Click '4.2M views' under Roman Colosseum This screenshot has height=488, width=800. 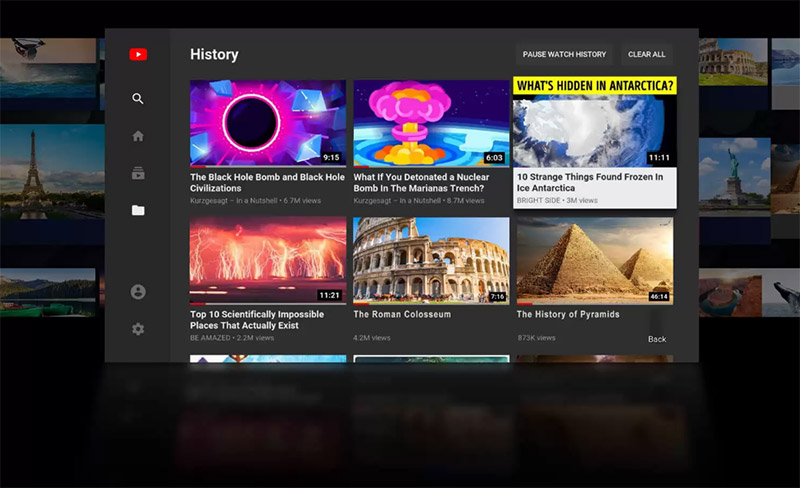(371, 338)
